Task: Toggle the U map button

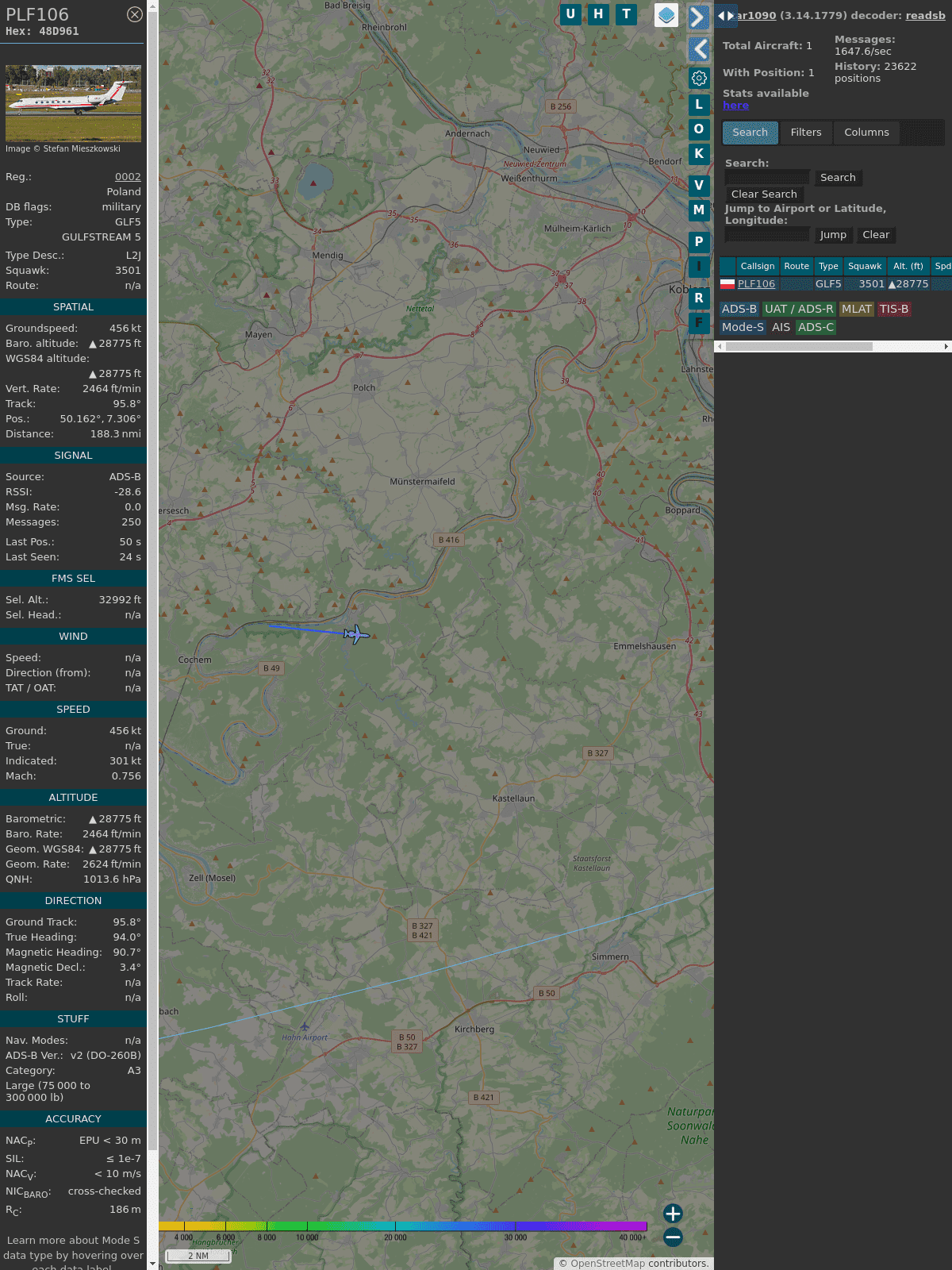Action: pyautogui.click(x=570, y=14)
